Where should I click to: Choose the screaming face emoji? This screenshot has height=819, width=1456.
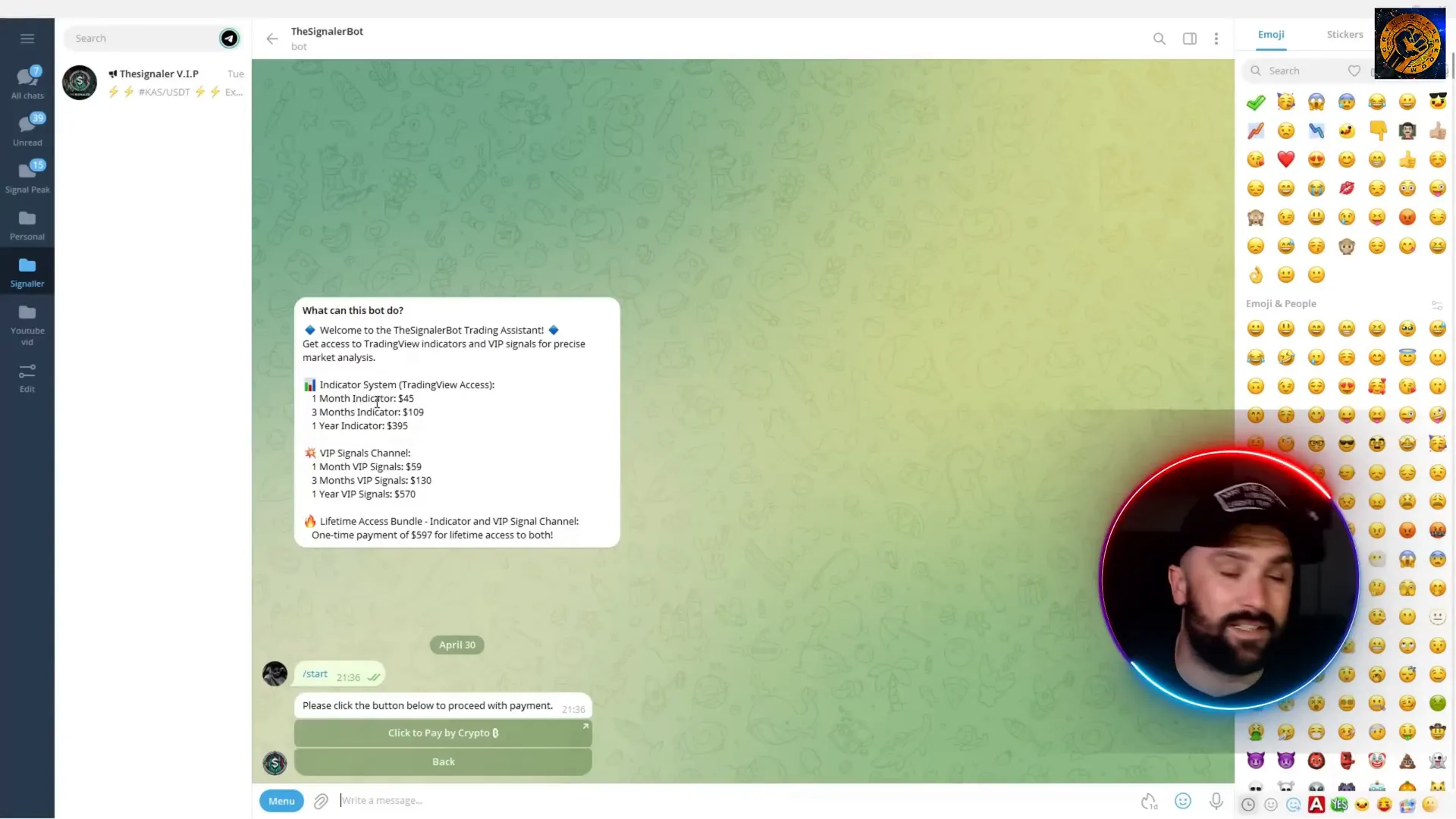click(x=1316, y=102)
